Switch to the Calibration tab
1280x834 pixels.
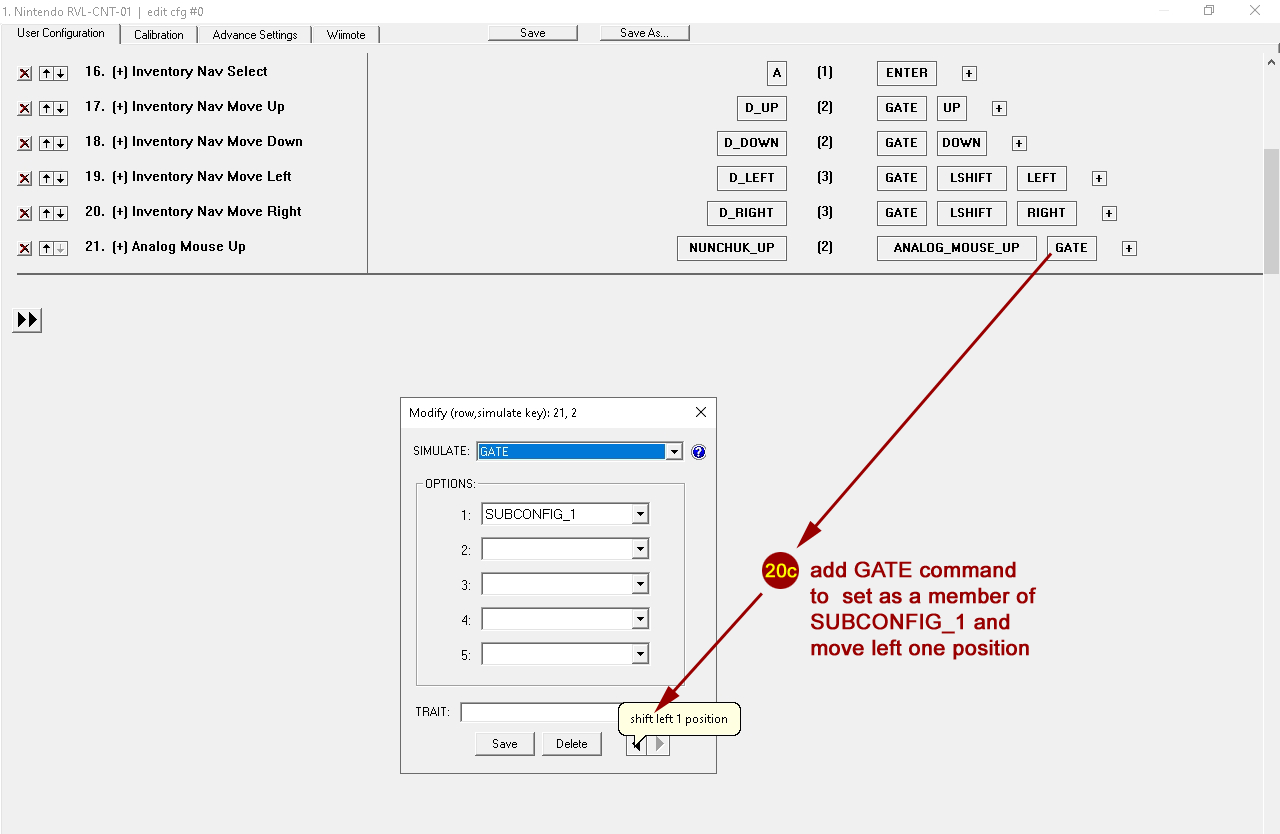point(159,35)
